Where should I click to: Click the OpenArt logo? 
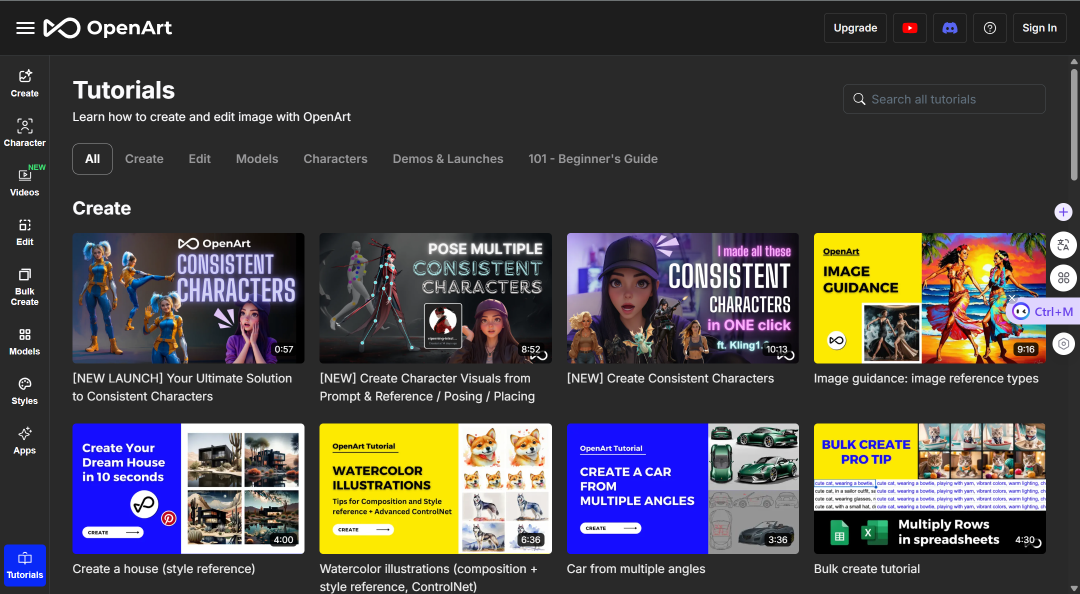coord(108,28)
